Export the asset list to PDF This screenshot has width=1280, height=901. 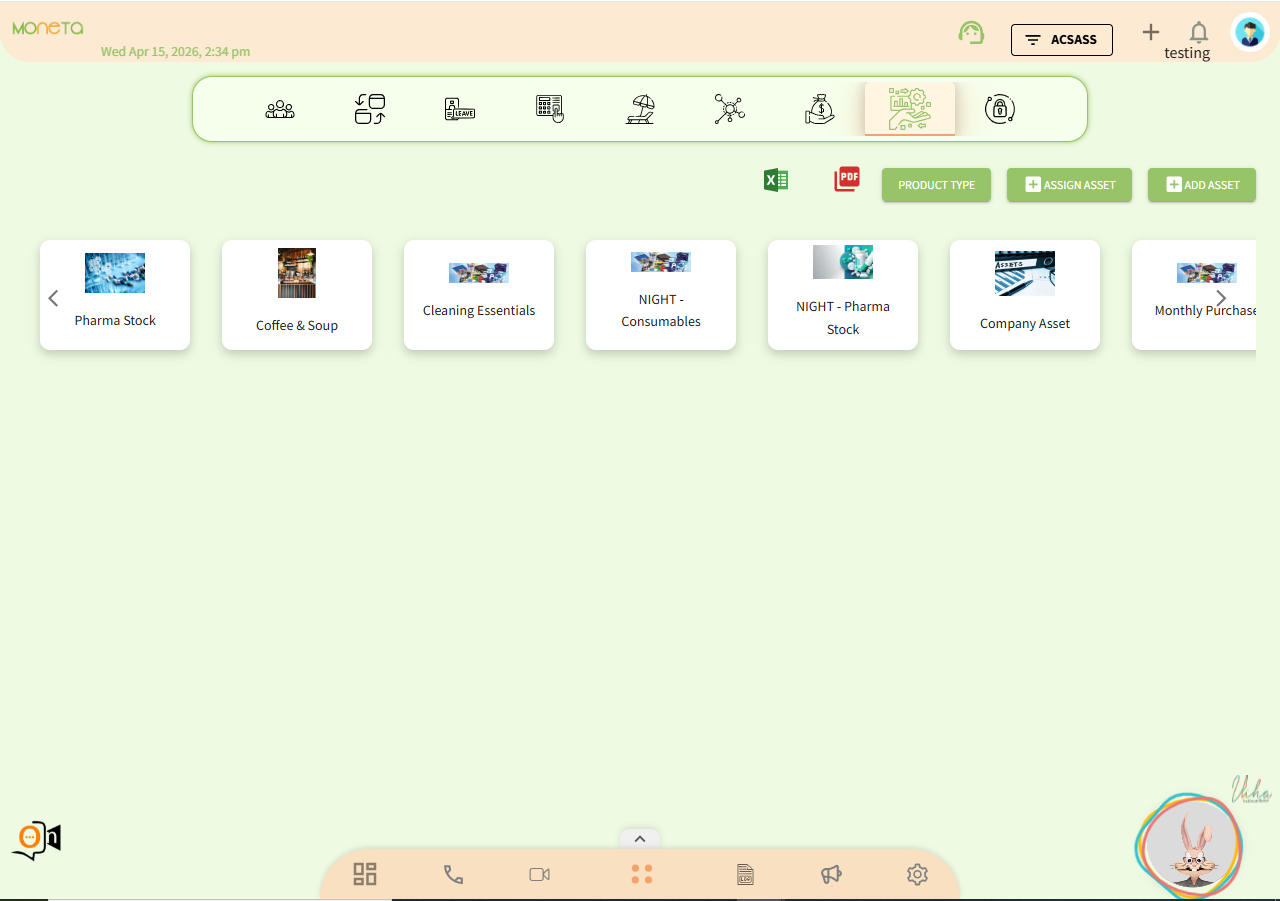847,179
